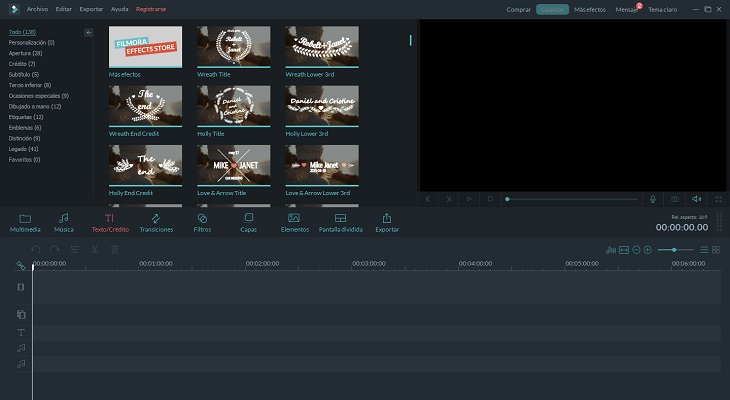Image resolution: width=730 pixels, height=400 pixels.
Task: Adjust the timeline zoom slider
Action: pos(675,249)
